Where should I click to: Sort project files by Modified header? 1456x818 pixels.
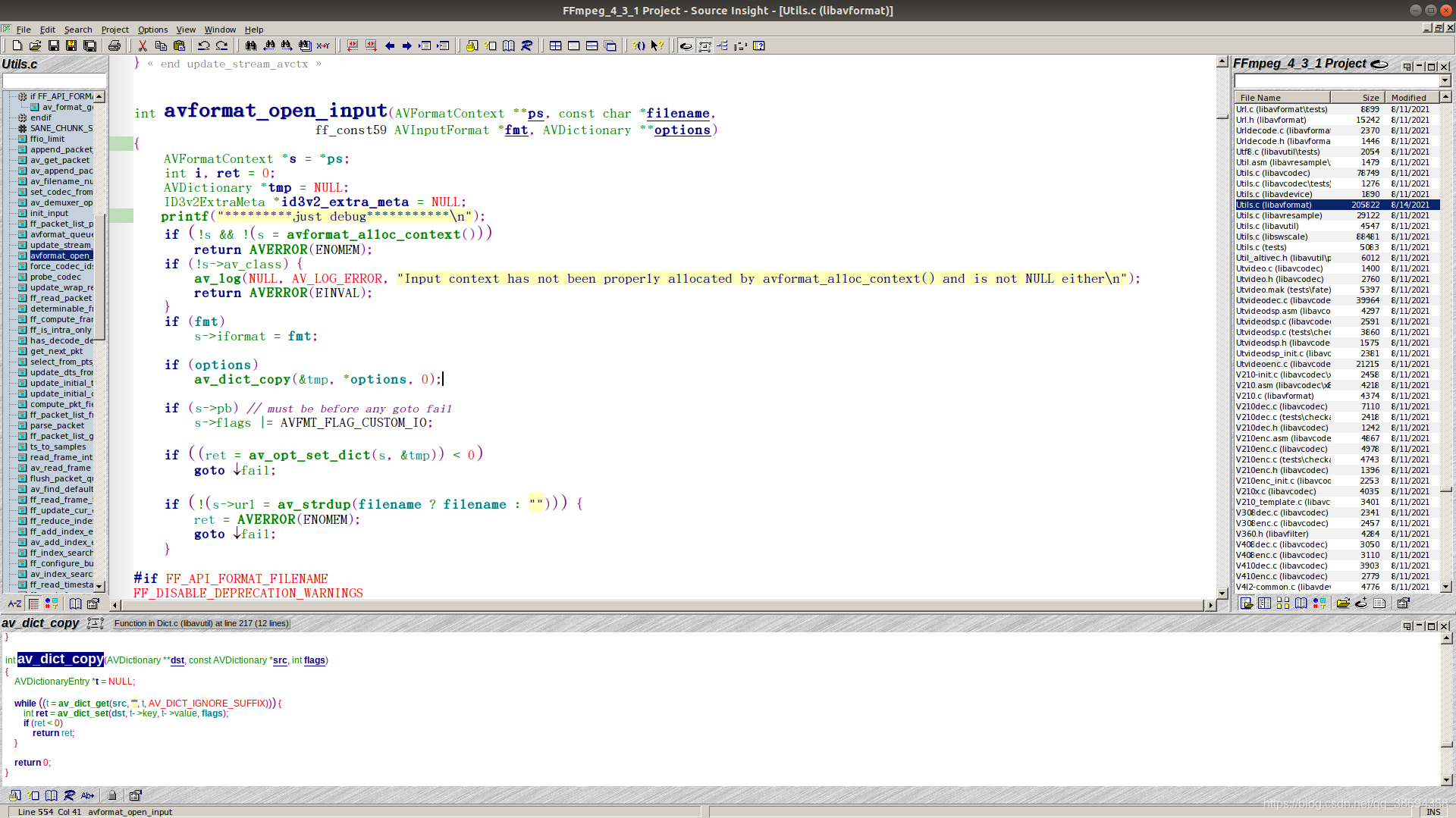pyautogui.click(x=1412, y=97)
